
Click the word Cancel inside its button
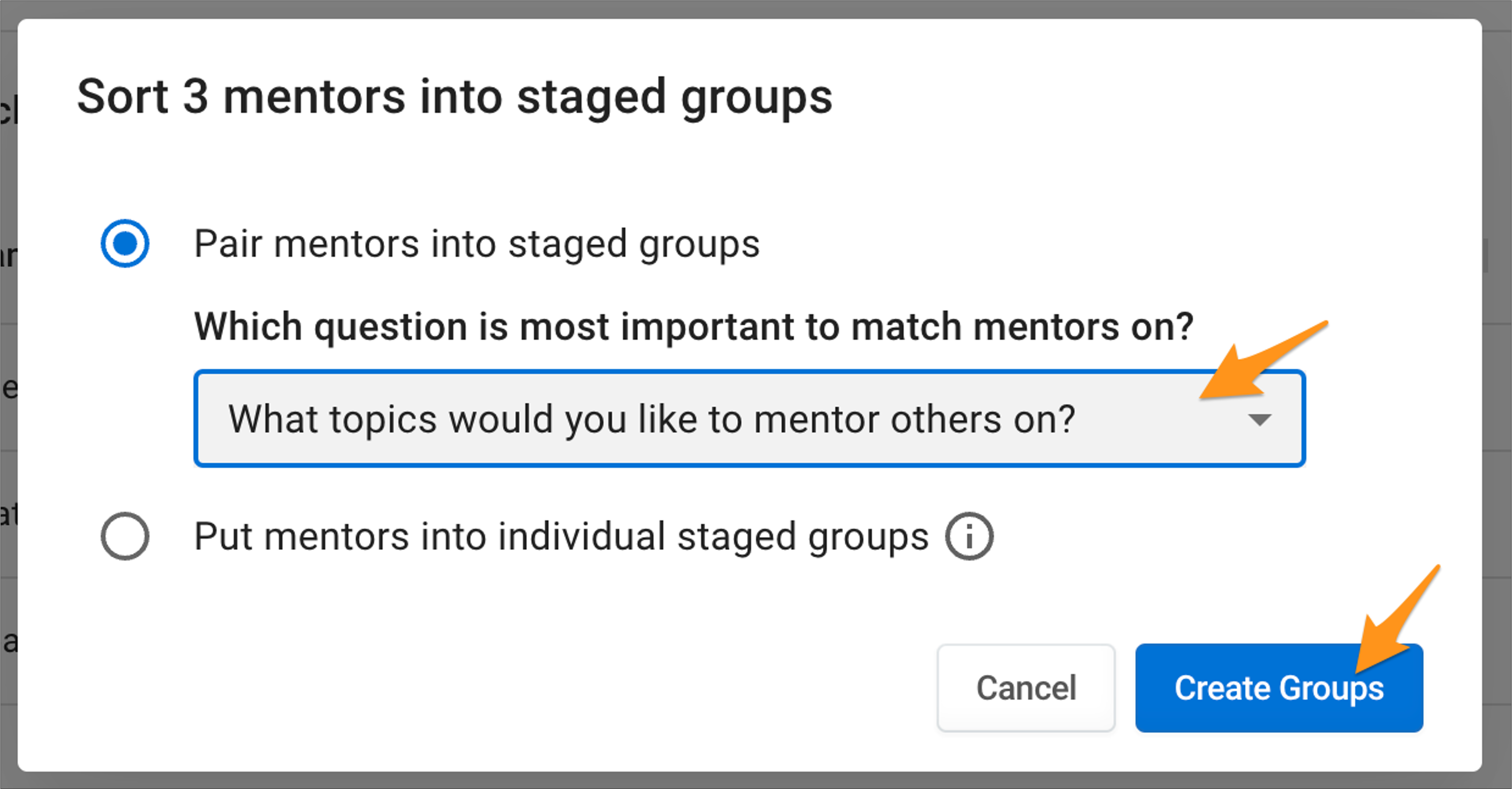1026,687
